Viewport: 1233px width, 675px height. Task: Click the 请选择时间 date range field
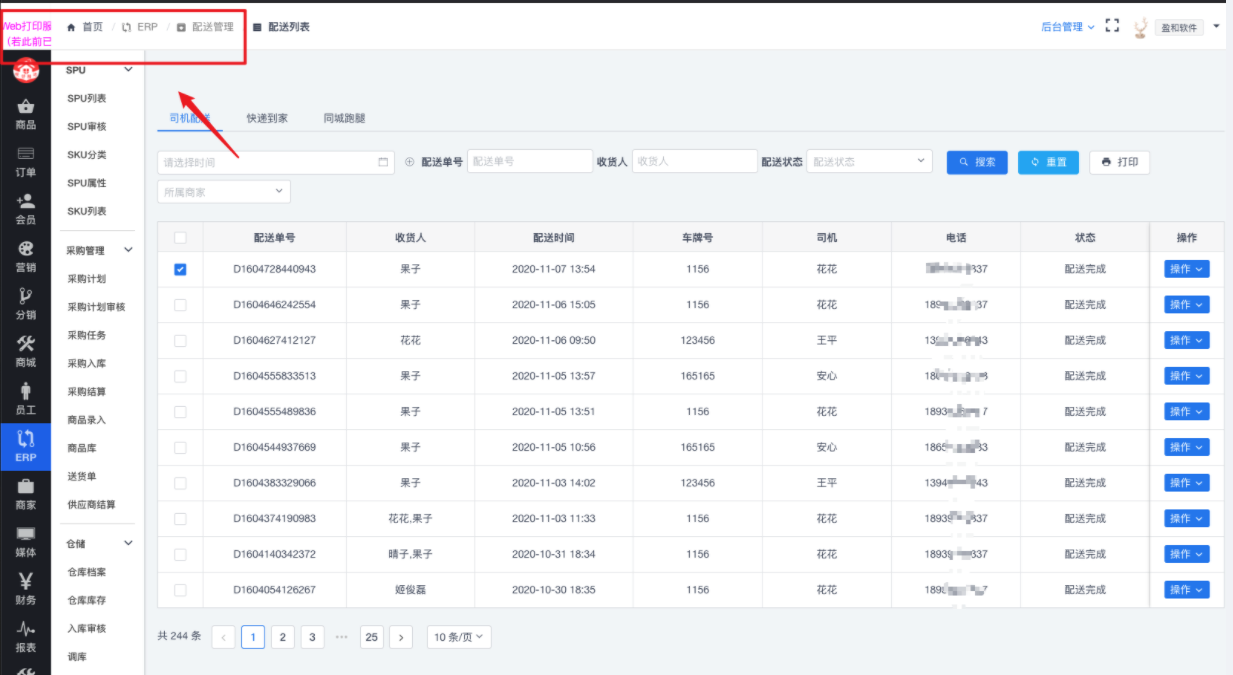pos(276,162)
